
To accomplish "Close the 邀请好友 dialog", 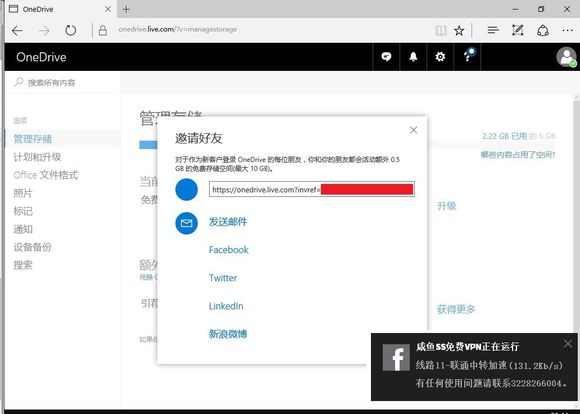I will [x=414, y=130].
